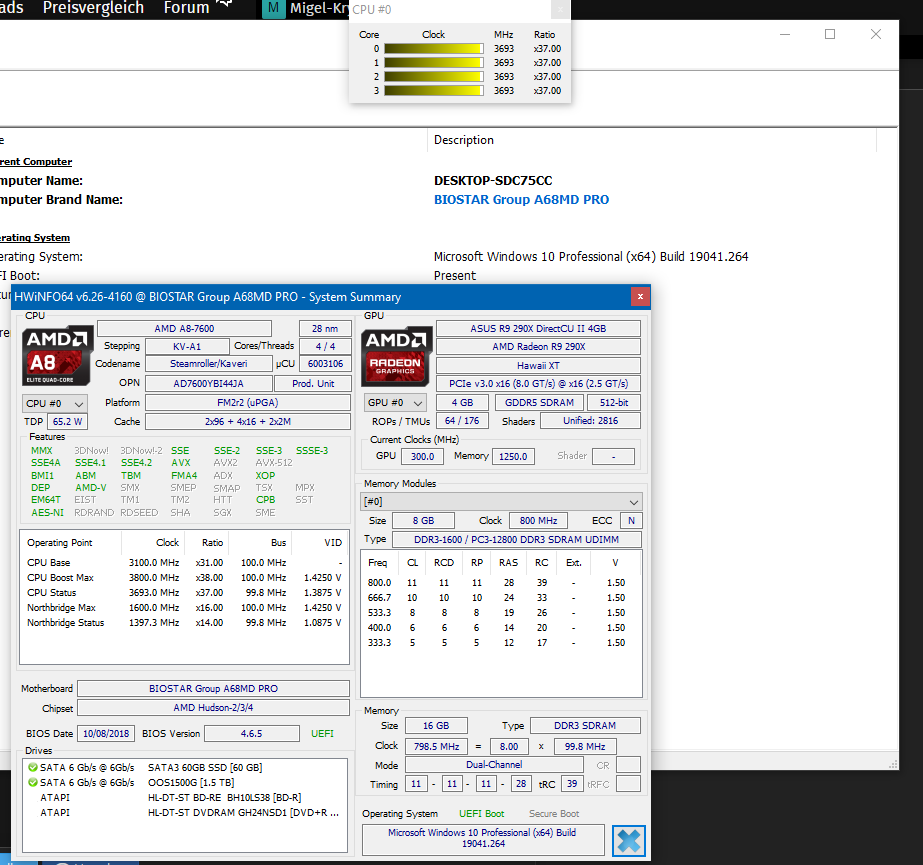The height and width of the screenshot is (865, 923).
Task: Click the ECC N field
Action: point(632,521)
